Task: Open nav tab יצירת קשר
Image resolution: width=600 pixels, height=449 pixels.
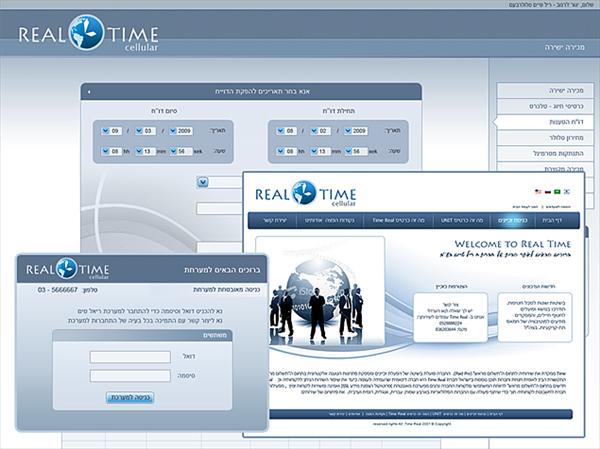Action: click(274, 220)
